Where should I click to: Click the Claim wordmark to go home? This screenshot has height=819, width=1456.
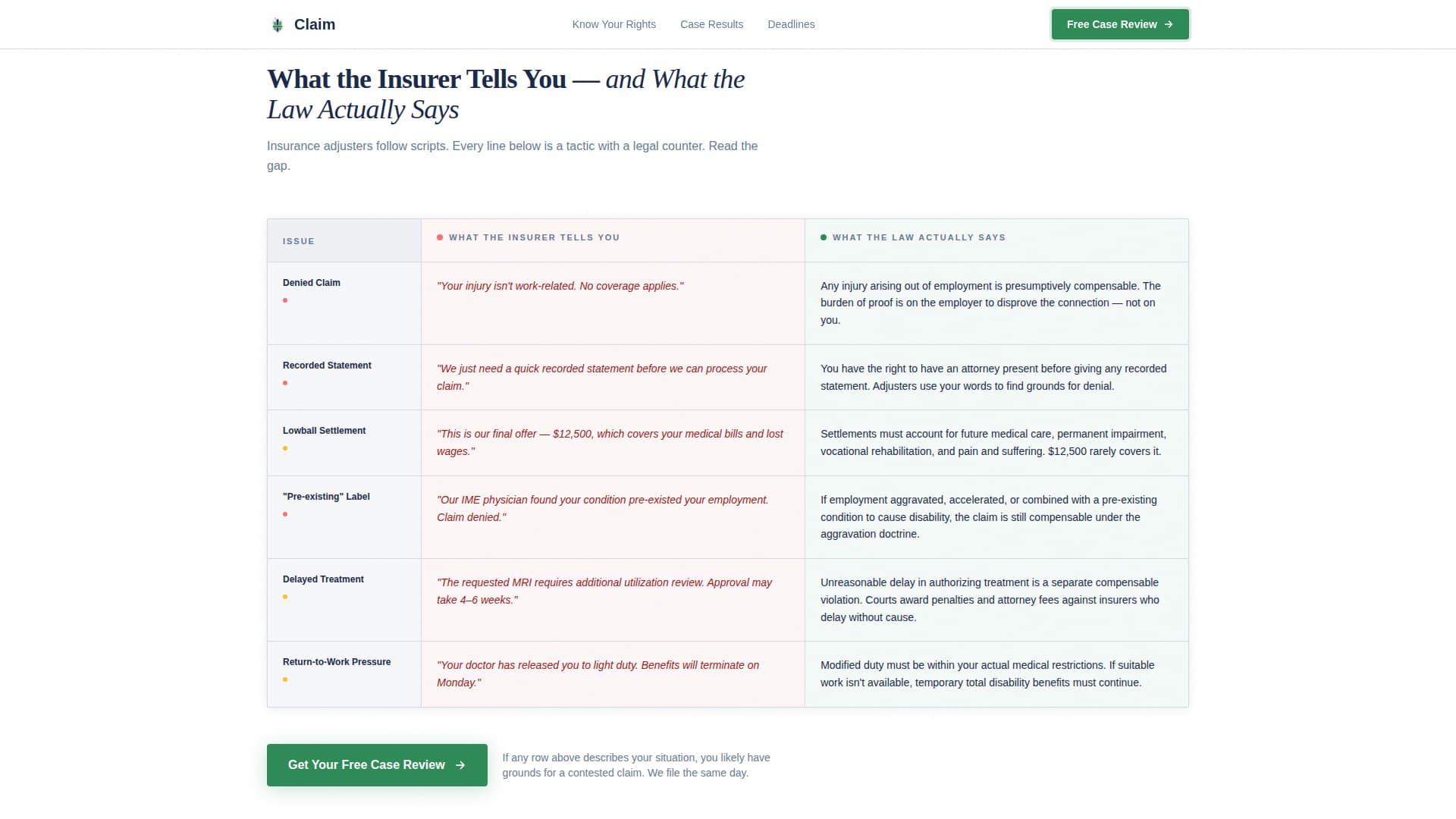point(315,24)
